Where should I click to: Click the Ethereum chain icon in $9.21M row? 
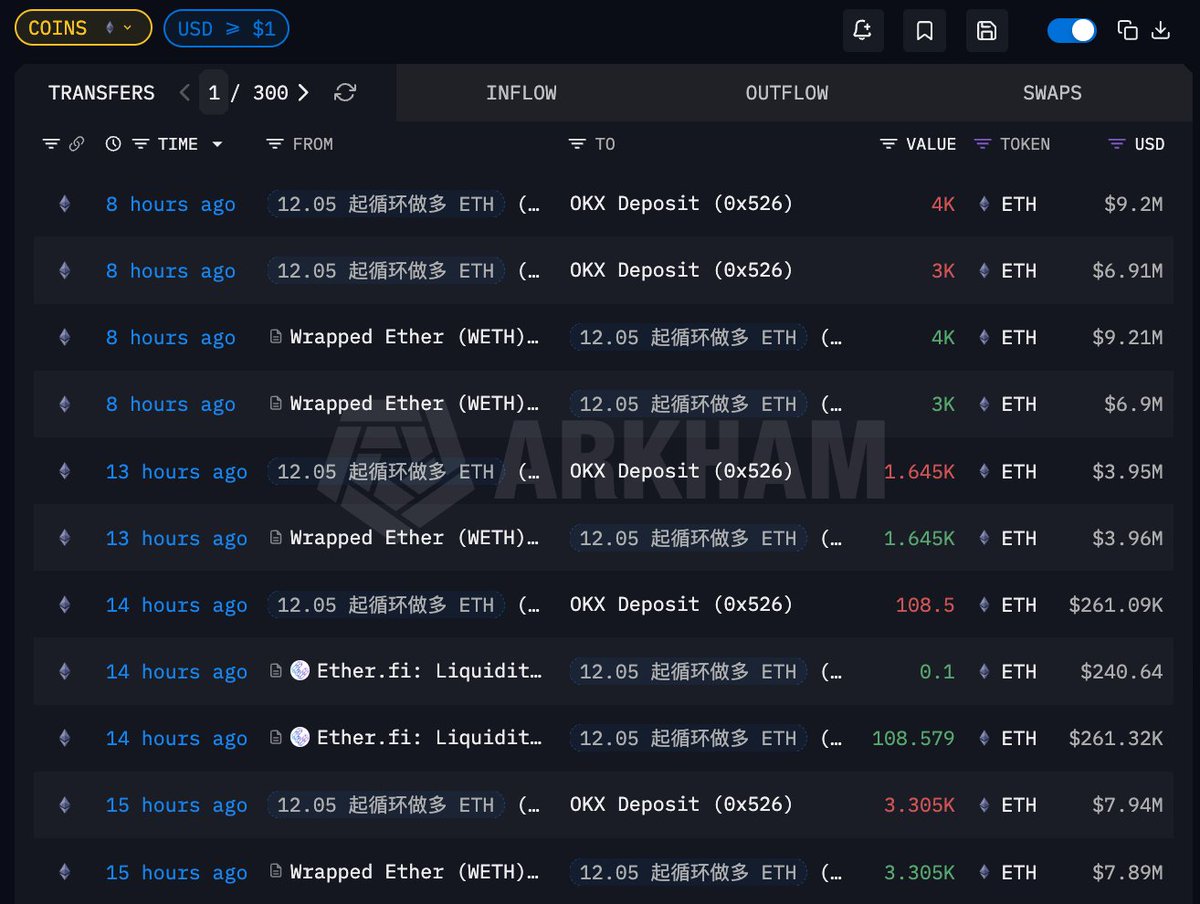(65, 338)
